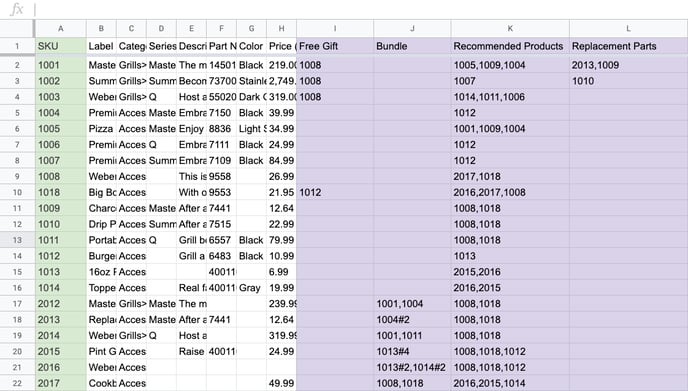This screenshot has width=688, height=391.
Task: Click price cell '84.99'
Action: pos(281,161)
